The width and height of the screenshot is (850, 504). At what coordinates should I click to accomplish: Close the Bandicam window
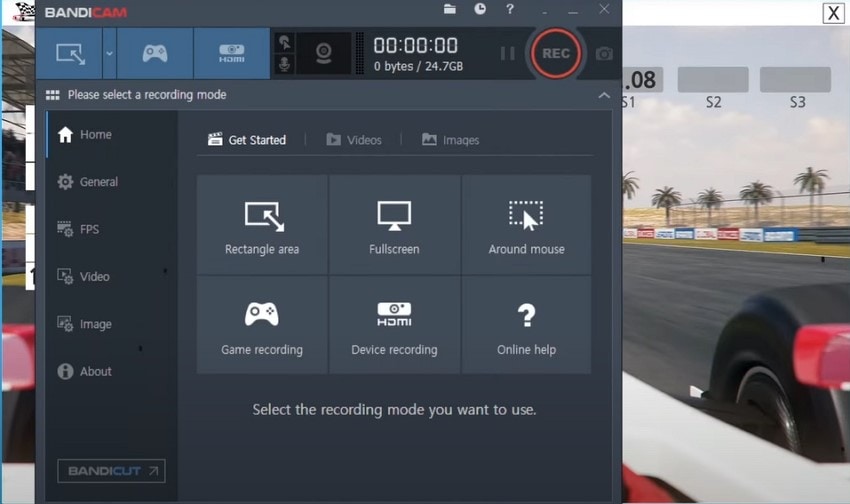(x=604, y=9)
